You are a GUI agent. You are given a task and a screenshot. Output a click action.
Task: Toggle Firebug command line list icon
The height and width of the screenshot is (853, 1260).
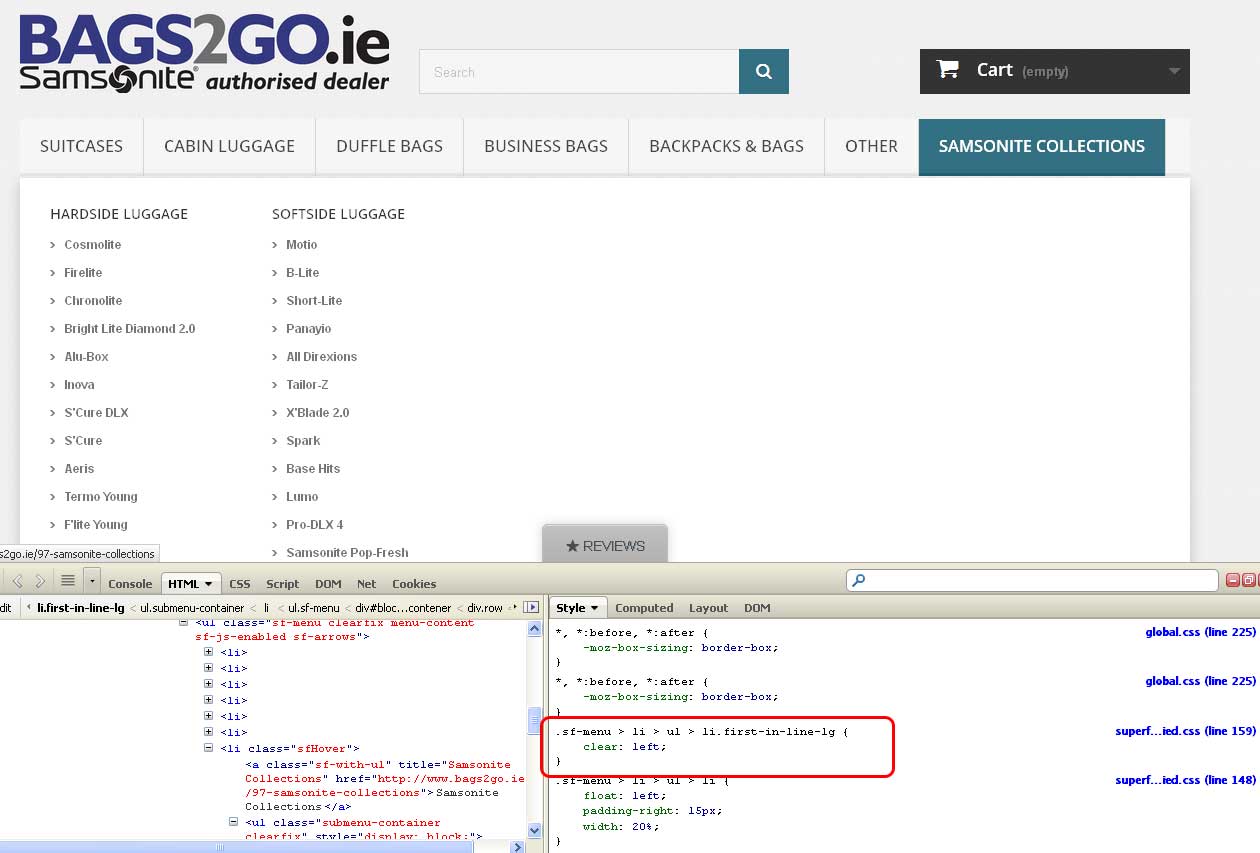tap(68, 580)
